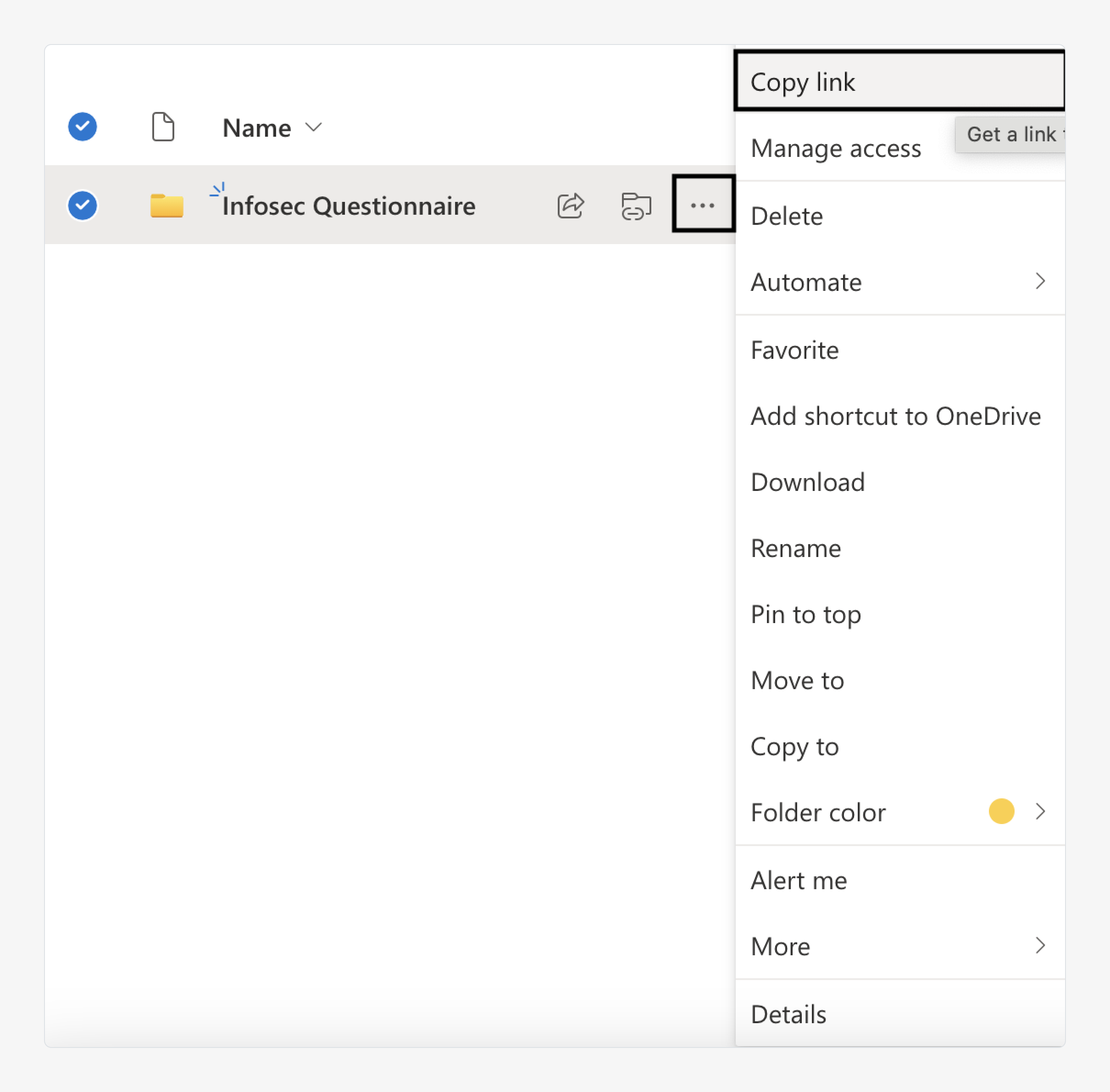The image size is (1110, 1092).
Task: Open the Infosec Questionnaire folder name link
Action: (349, 206)
